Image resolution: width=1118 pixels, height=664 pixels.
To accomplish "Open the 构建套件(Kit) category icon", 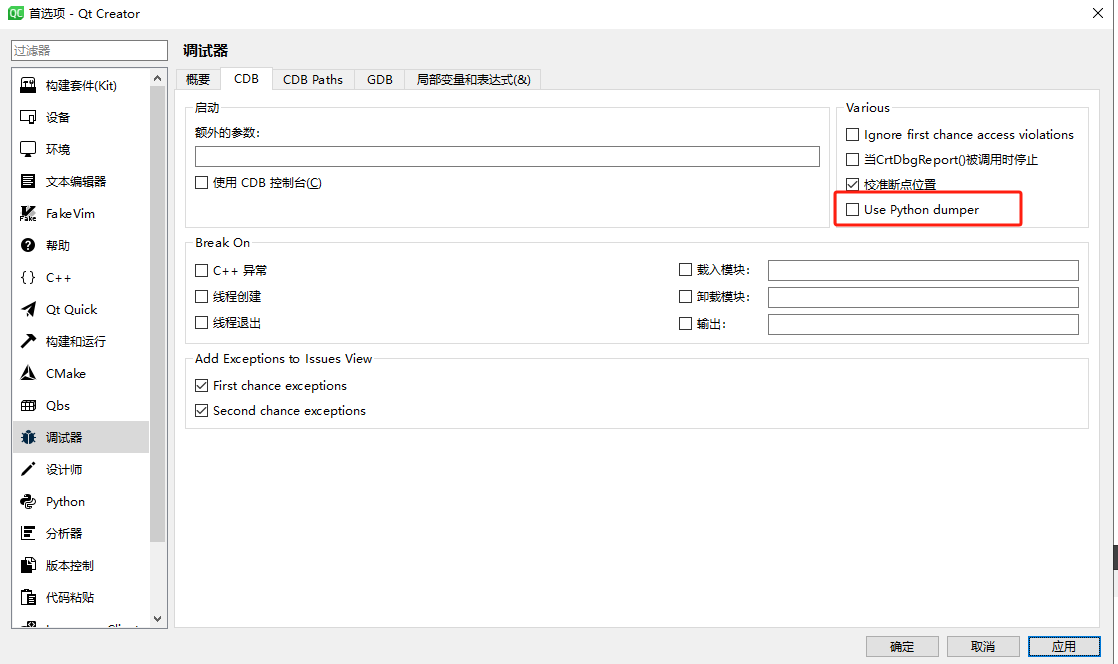I will click(28, 86).
